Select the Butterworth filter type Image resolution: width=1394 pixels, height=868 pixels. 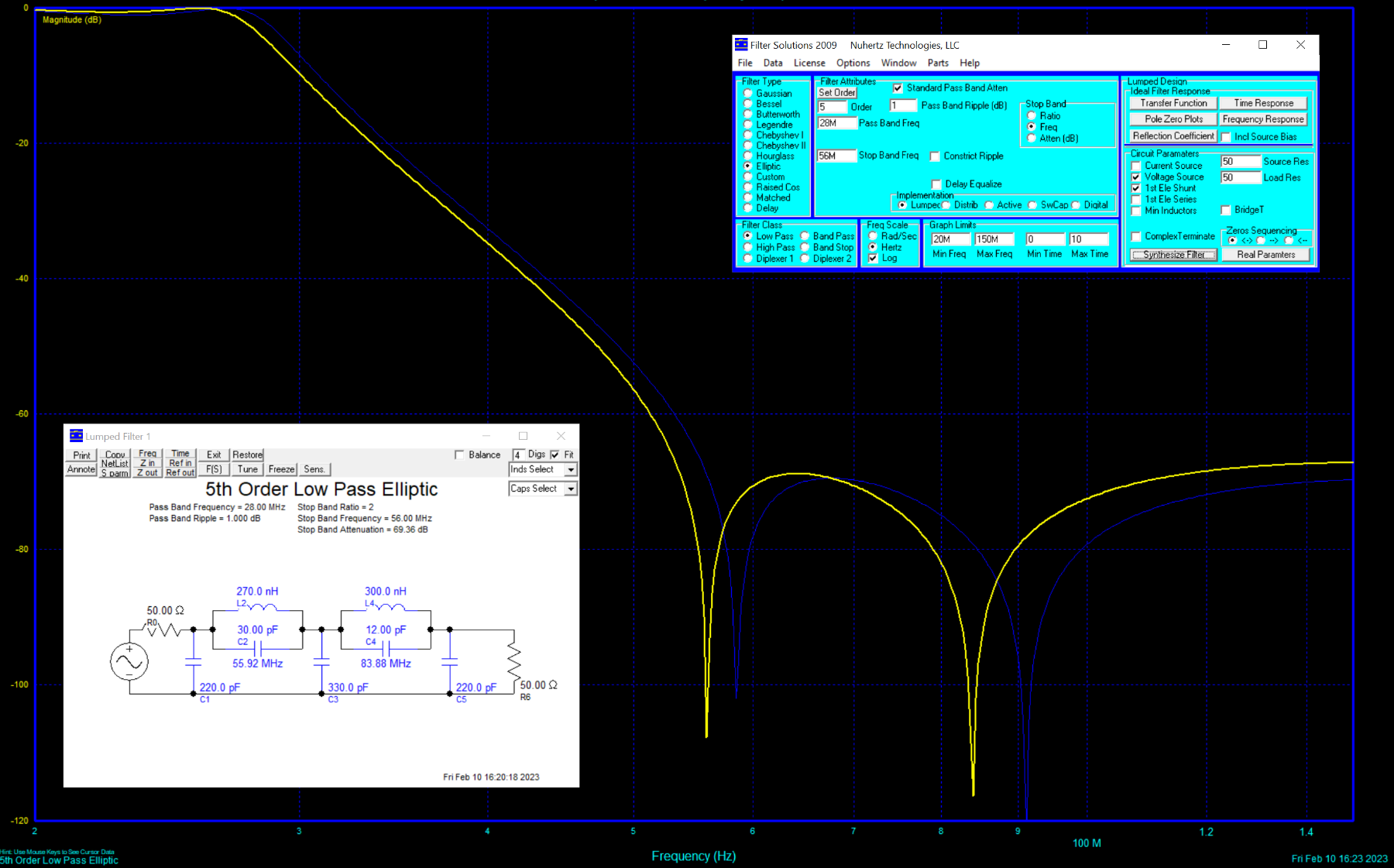click(x=748, y=114)
